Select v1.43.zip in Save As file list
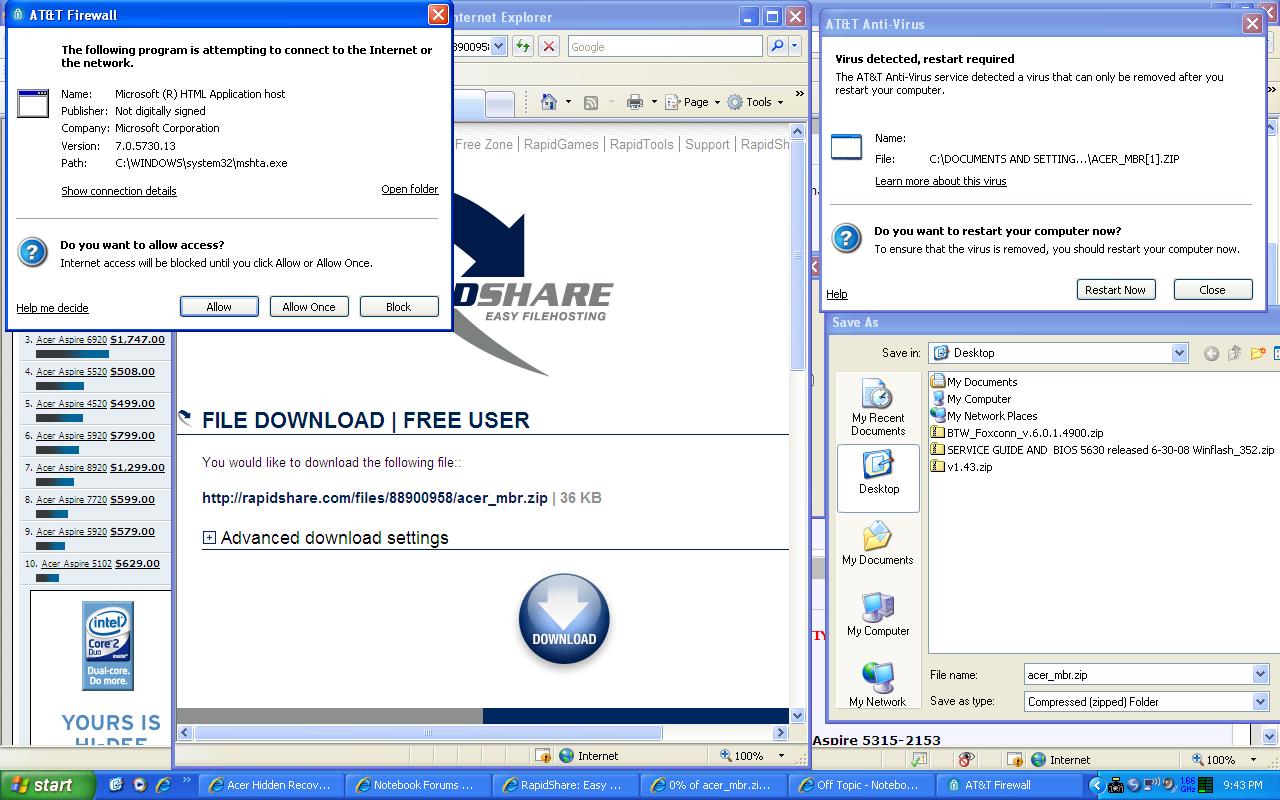This screenshot has height=800, width=1280. point(961,467)
